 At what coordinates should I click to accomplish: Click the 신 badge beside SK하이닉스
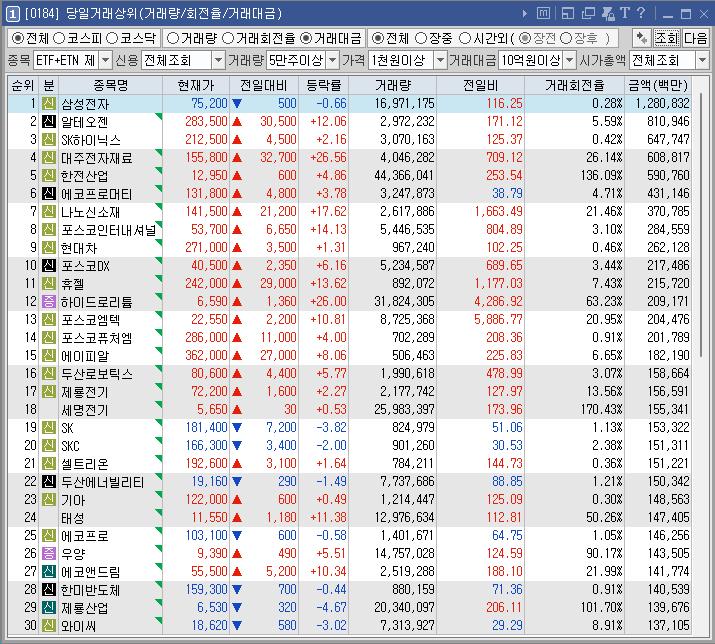[x=49, y=140]
